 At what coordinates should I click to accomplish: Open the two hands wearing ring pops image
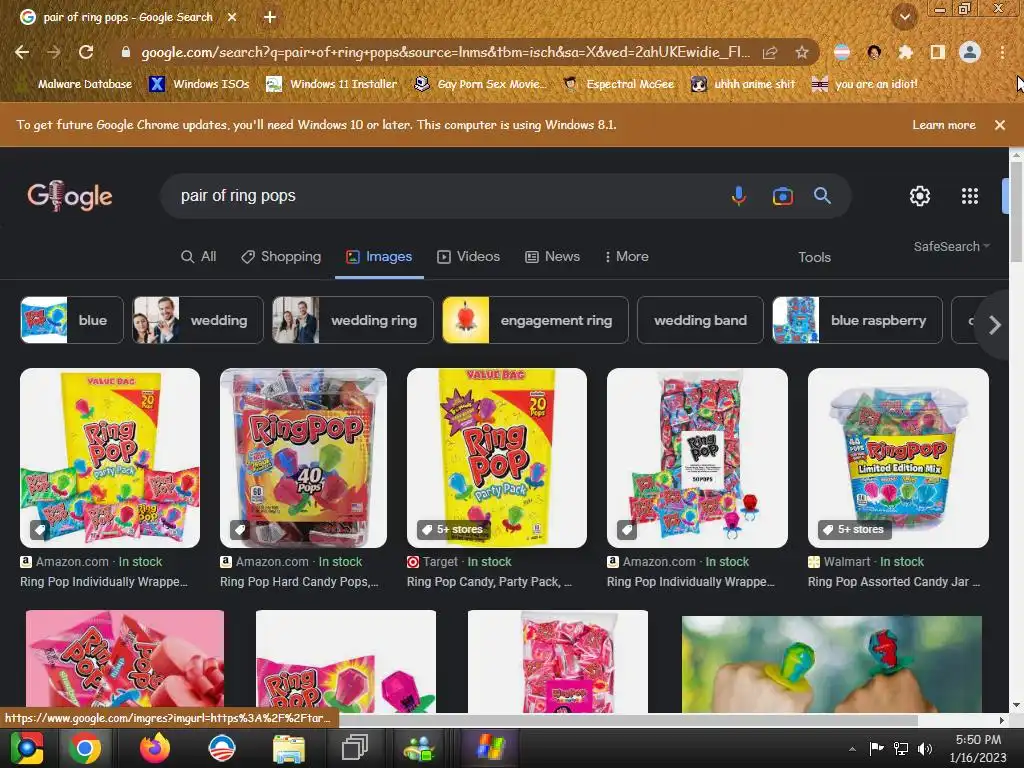pyautogui.click(x=831, y=664)
